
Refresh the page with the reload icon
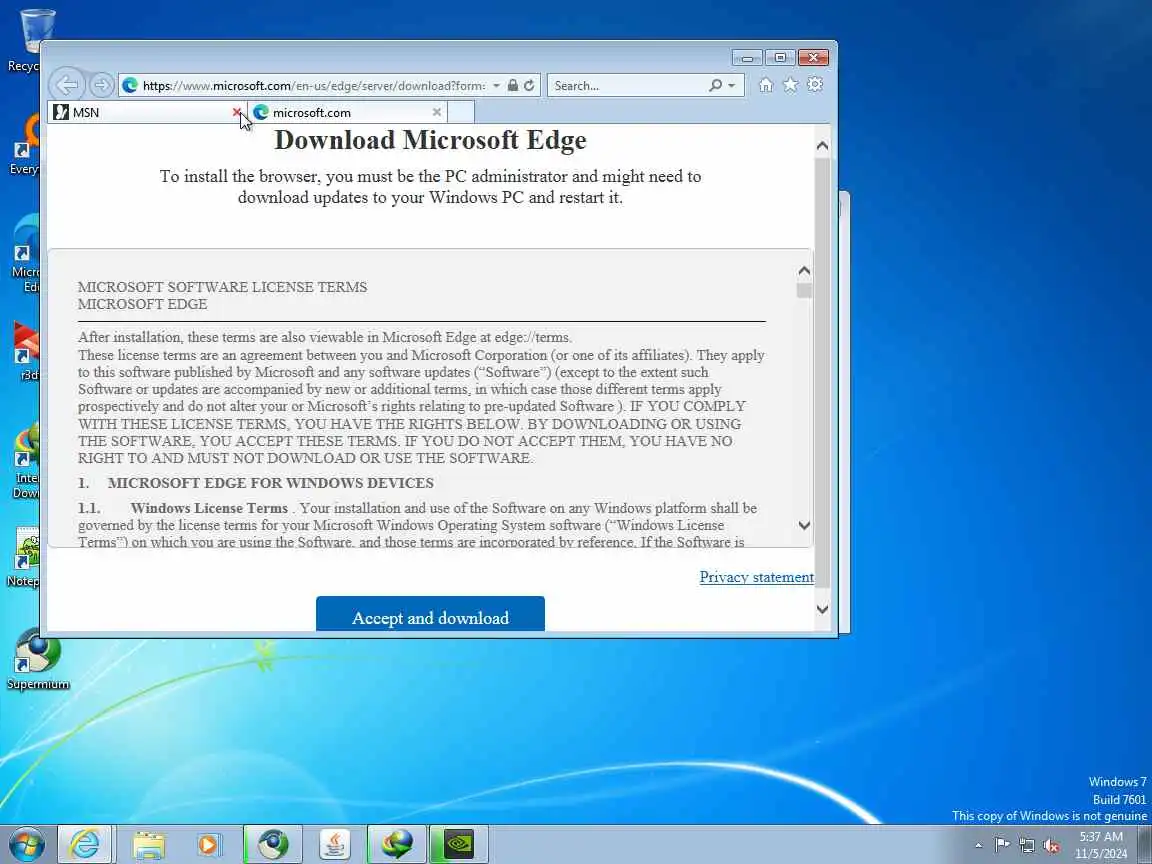[529, 85]
